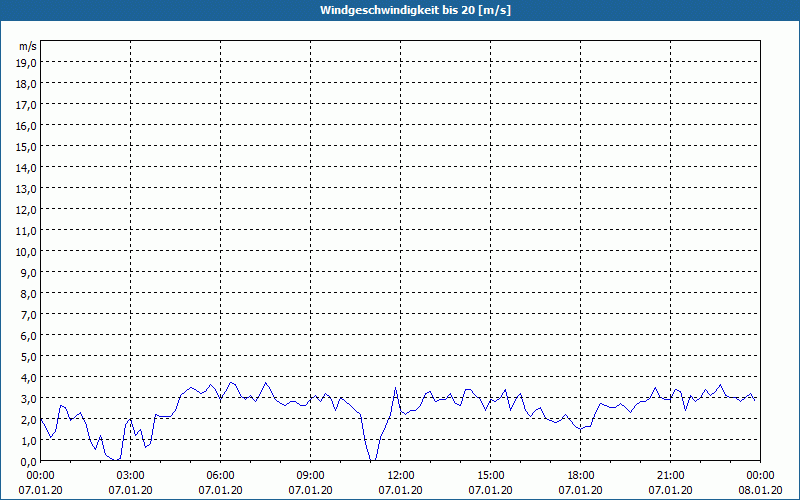Screen dimensions: 800x500
Task: Click the 15:00 time label
Action: [490, 476]
